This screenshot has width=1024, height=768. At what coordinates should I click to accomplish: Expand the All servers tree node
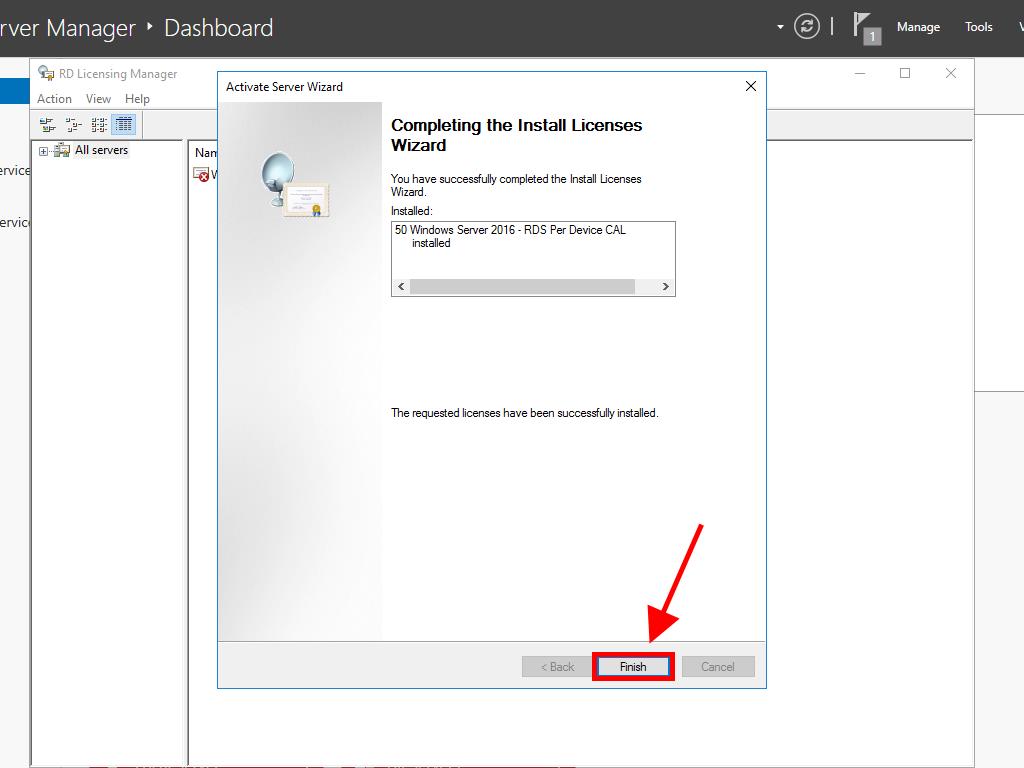tap(43, 151)
